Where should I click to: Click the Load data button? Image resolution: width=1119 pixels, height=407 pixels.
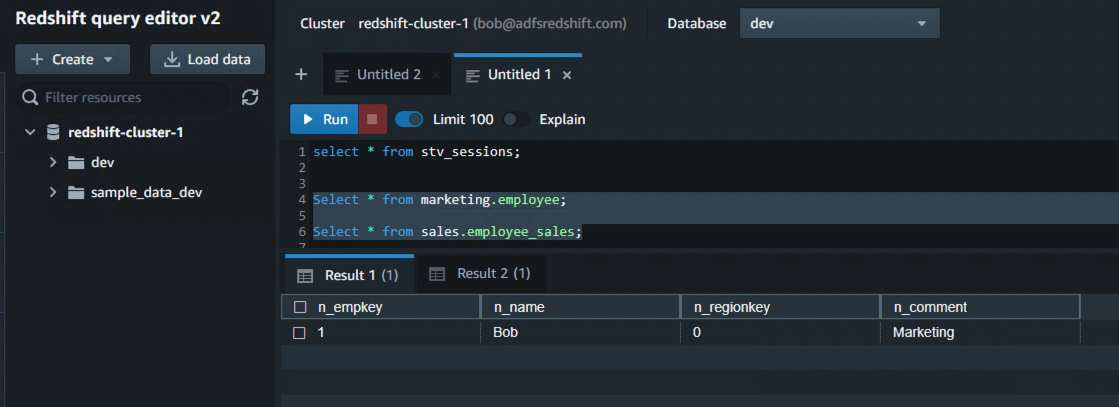click(x=207, y=59)
